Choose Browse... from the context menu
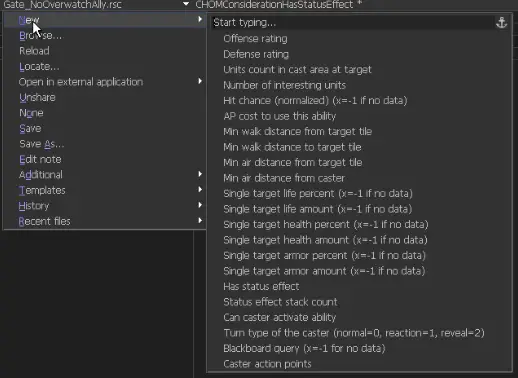 (105, 35)
